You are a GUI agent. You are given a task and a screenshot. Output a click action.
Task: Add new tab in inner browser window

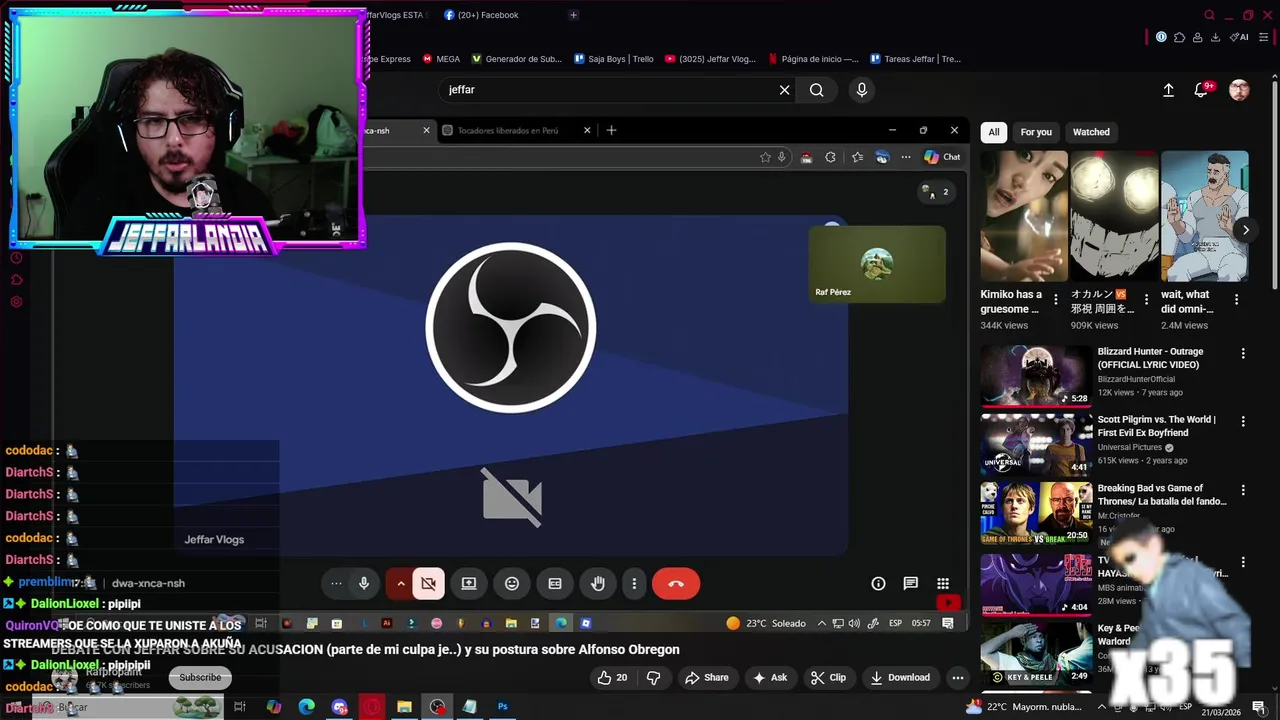coord(611,130)
